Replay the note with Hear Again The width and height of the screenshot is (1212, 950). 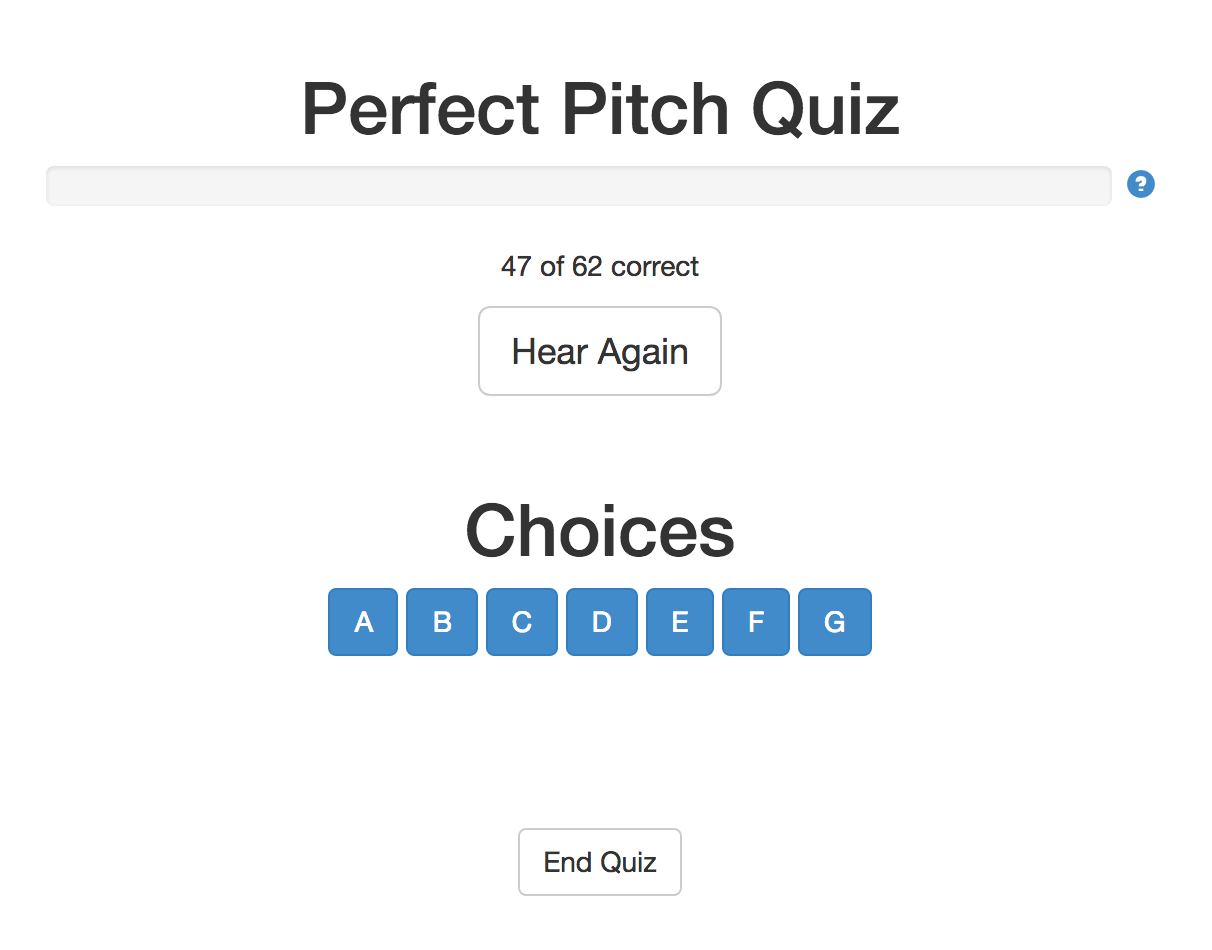coord(600,351)
